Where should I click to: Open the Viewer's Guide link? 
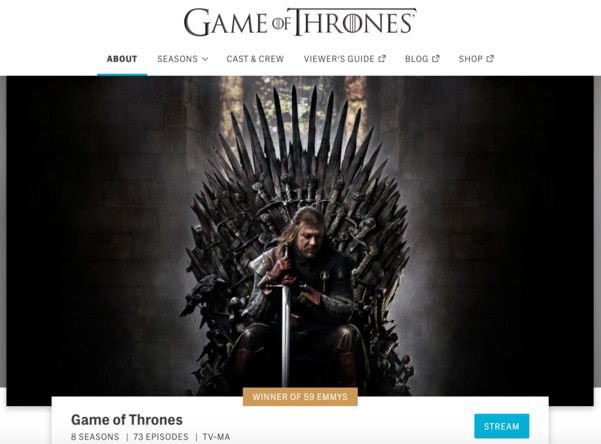[x=339, y=59]
